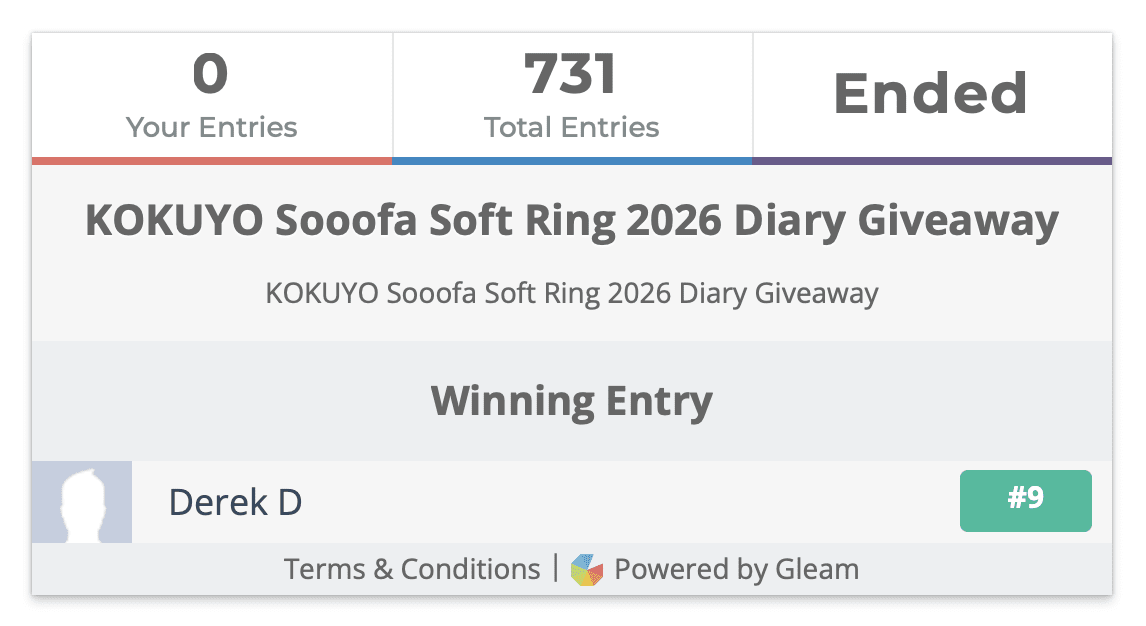Click the green #9 entry badge
Screen dimensions: 1146x626
click(1025, 501)
